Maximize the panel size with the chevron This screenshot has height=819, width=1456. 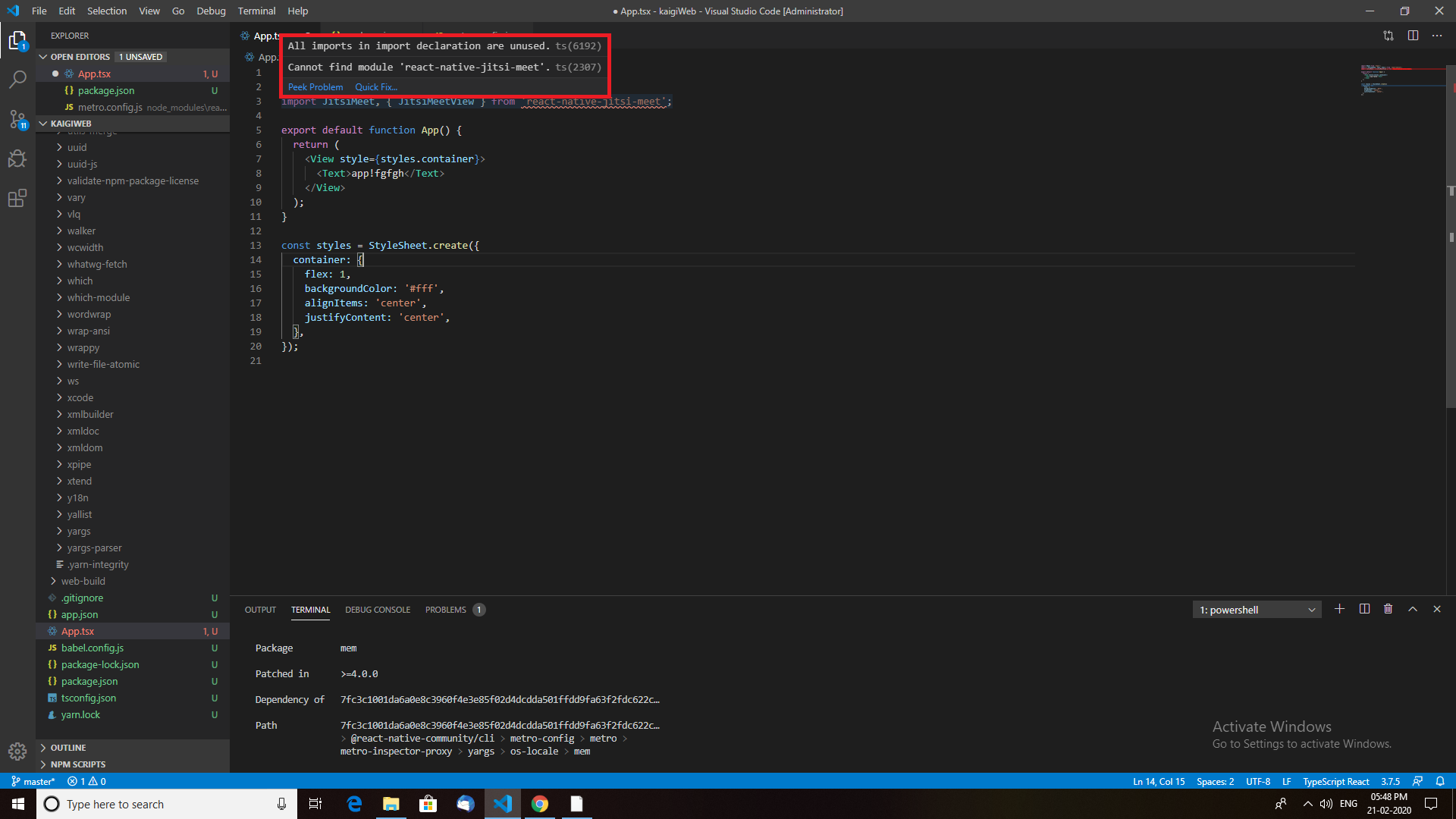coord(1412,609)
